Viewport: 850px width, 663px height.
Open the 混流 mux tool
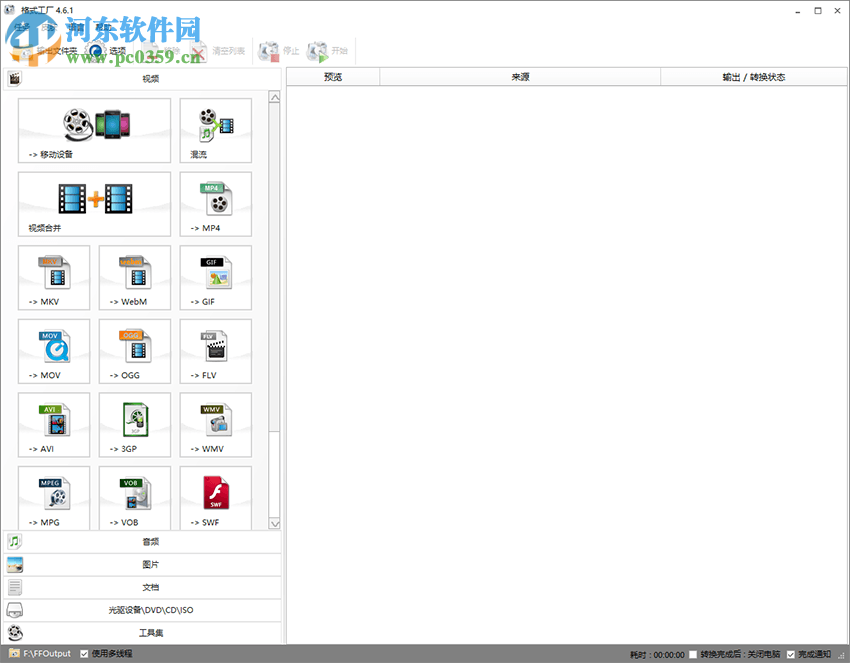tap(216, 130)
